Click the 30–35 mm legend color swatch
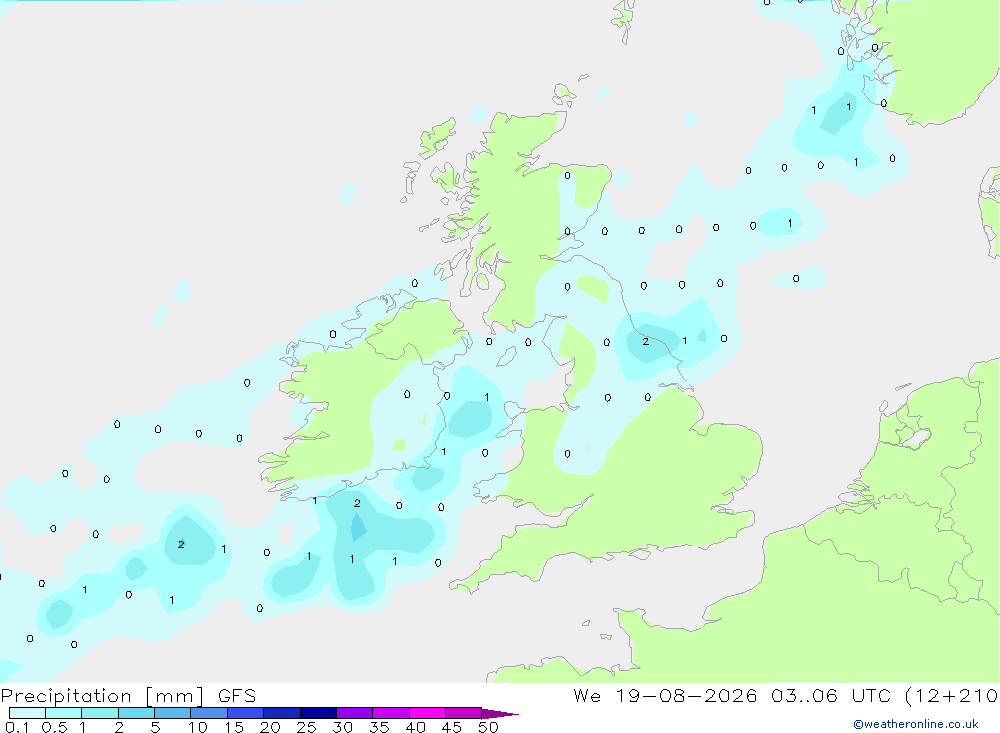The height and width of the screenshot is (733, 1000). pyautogui.click(x=355, y=713)
